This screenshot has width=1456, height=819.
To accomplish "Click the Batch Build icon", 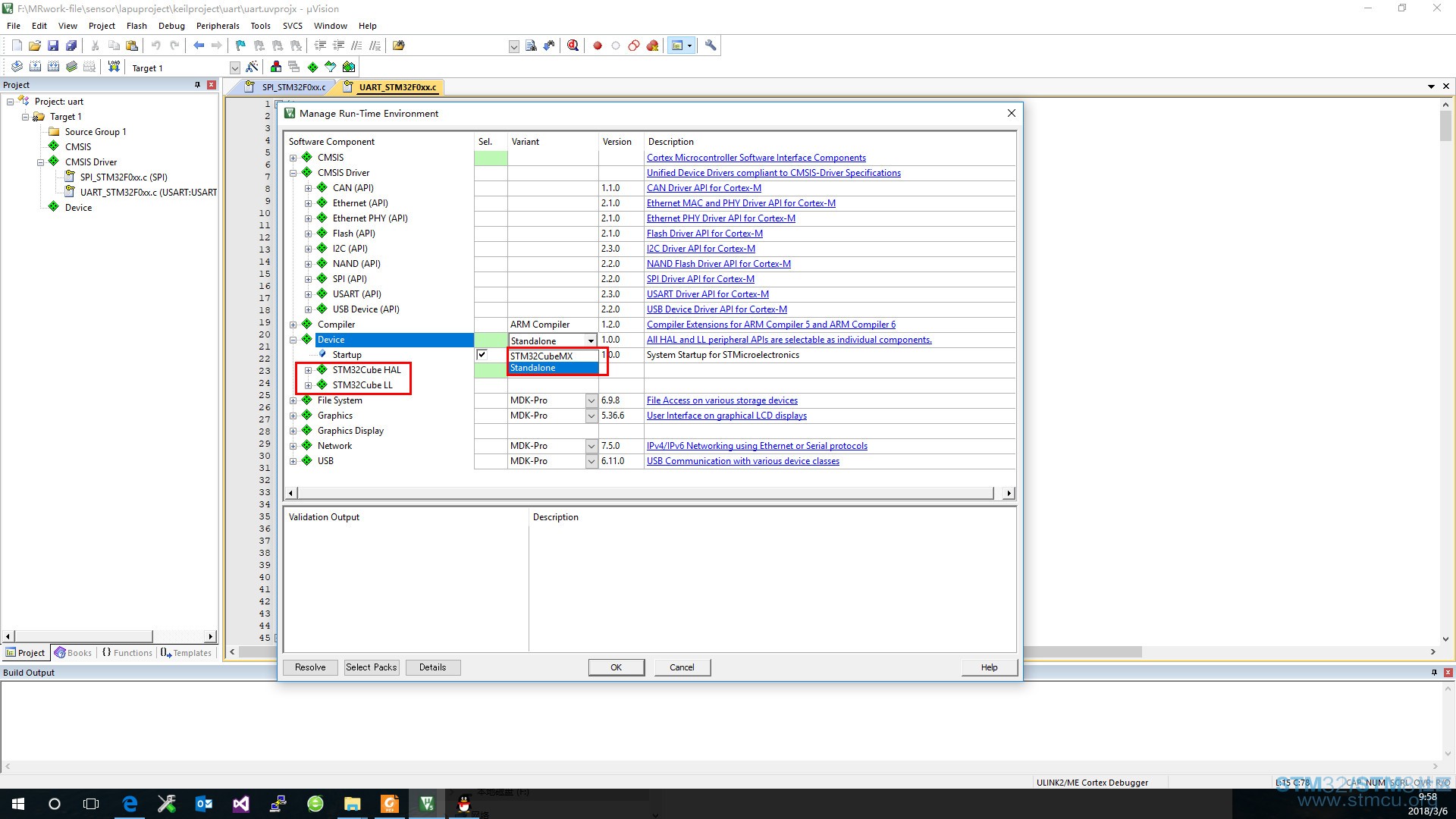I will 71,67.
